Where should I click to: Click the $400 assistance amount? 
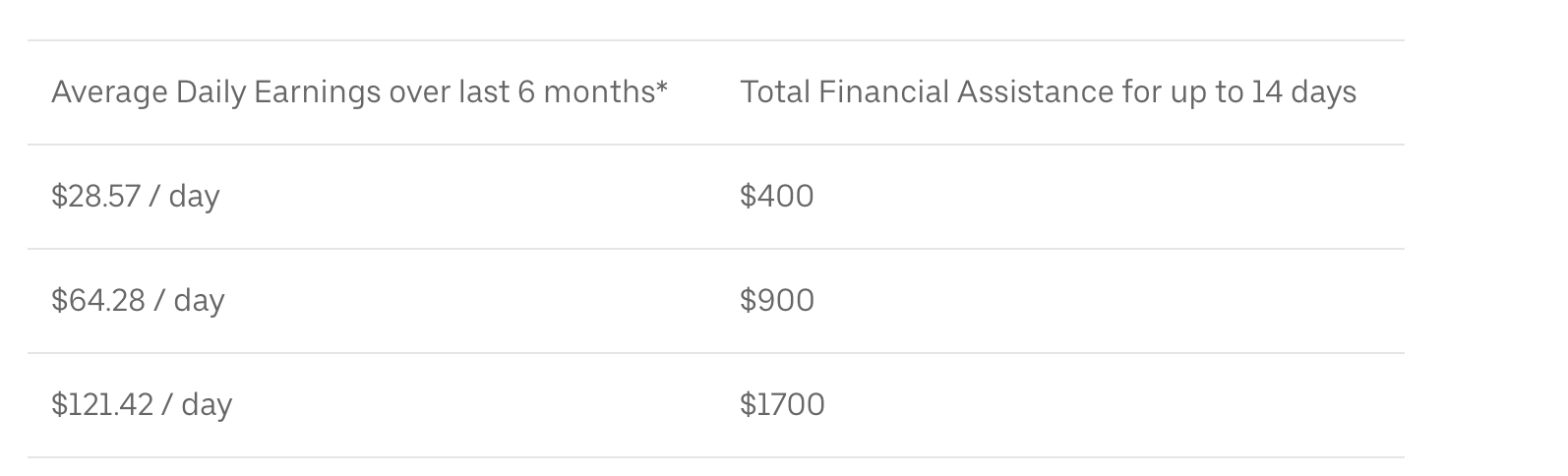[x=777, y=196]
